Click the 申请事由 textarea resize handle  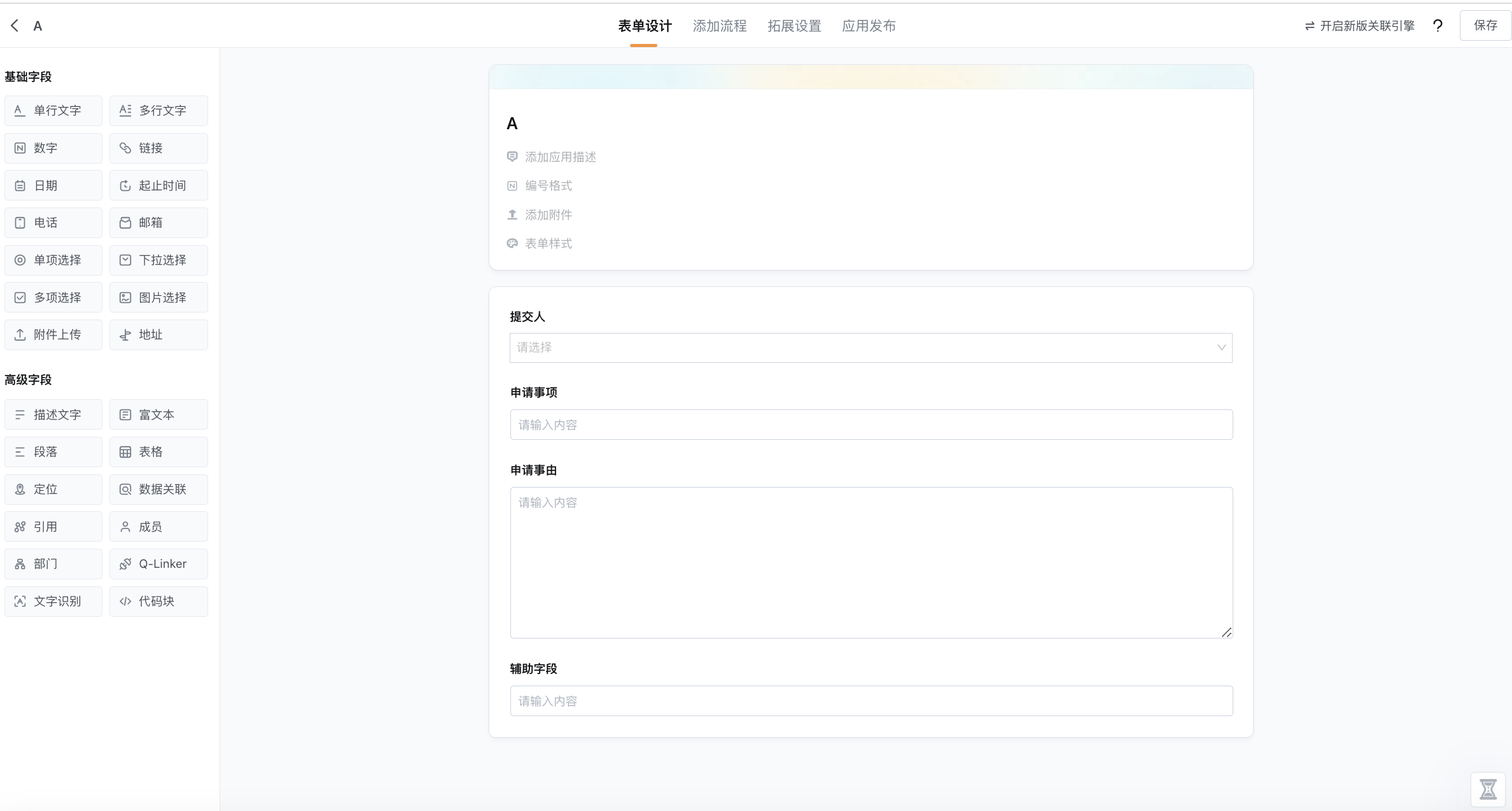(x=1226, y=632)
